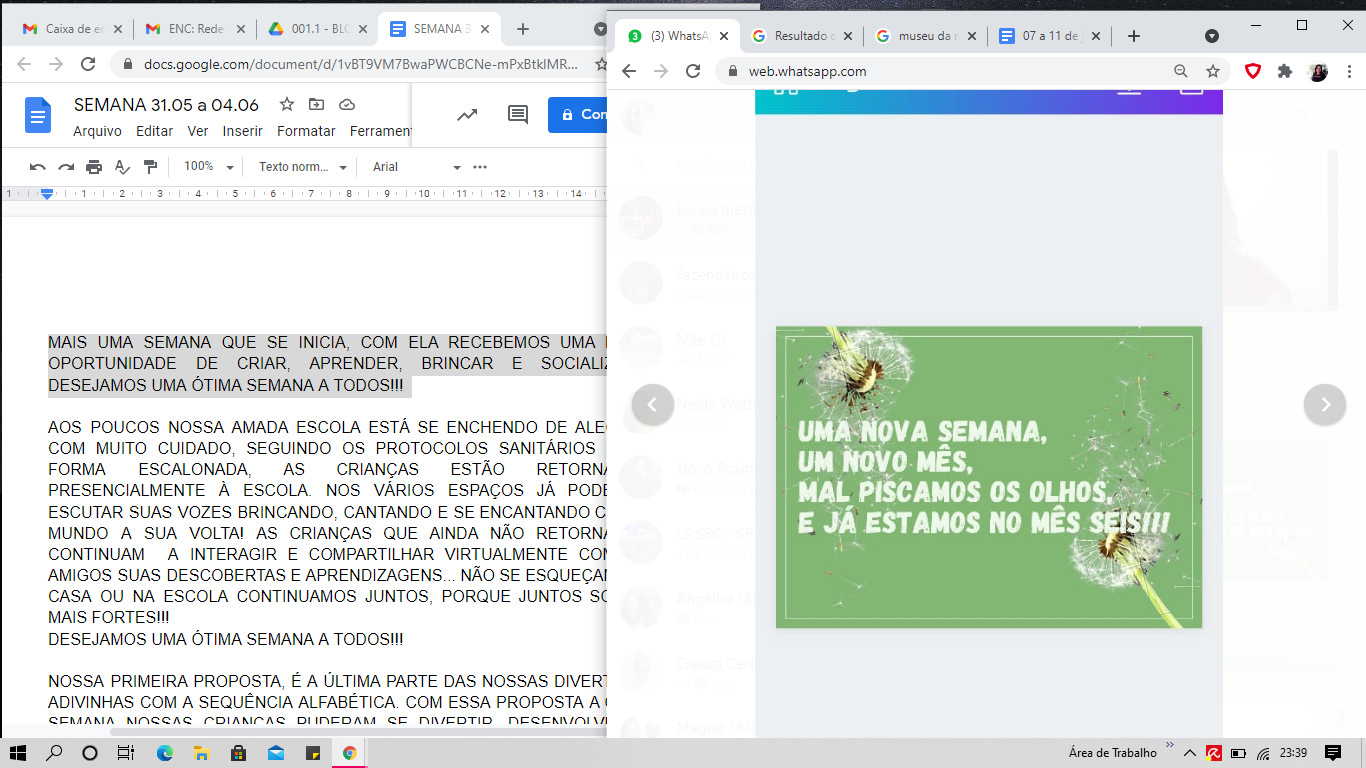1366x768 pixels.
Task: Show more toolbar options three dots
Action: [480, 167]
